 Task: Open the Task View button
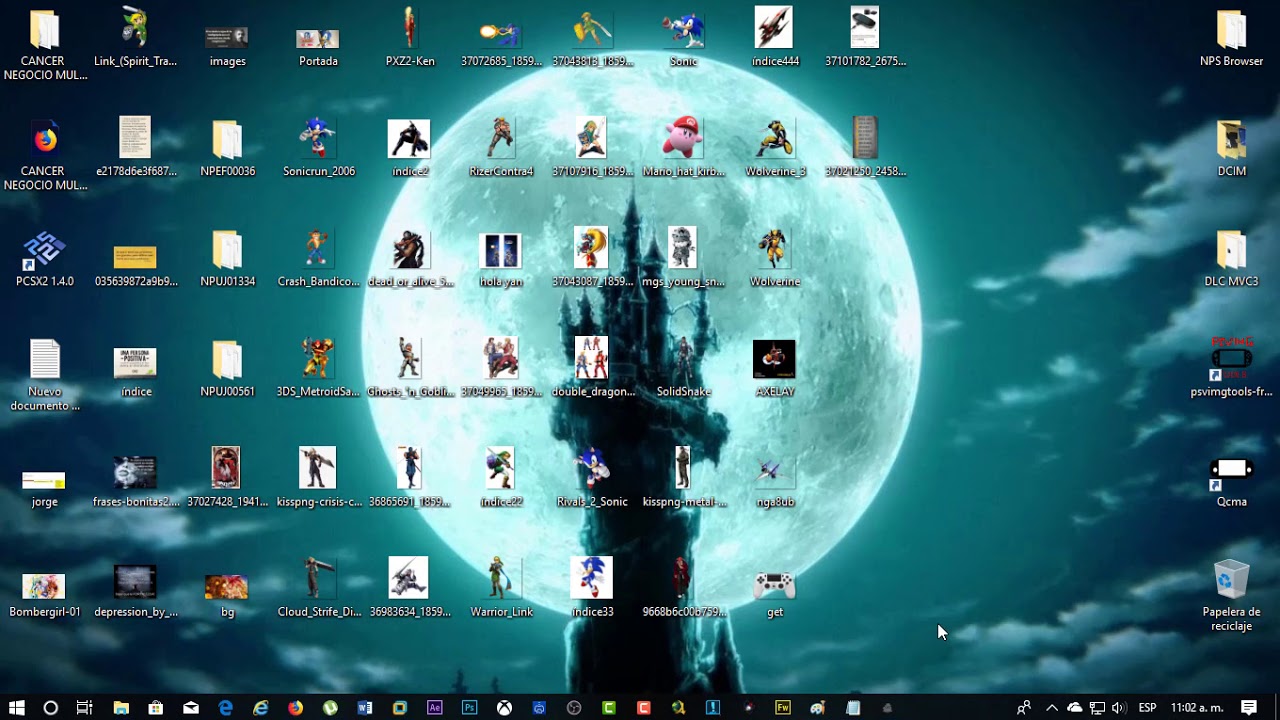(85, 707)
